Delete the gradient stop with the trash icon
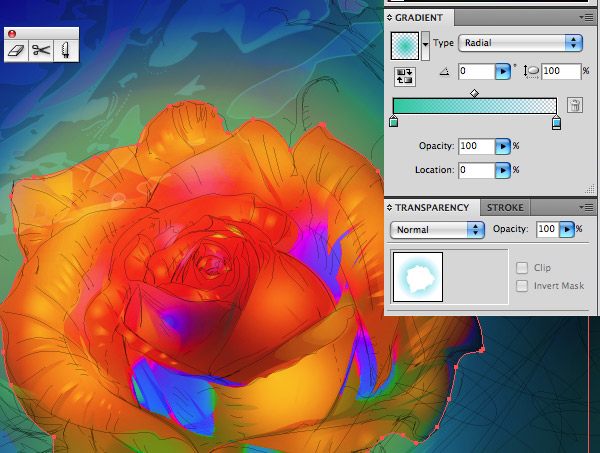This screenshot has height=453, width=600. pyautogui.click(x=575, y=105)
